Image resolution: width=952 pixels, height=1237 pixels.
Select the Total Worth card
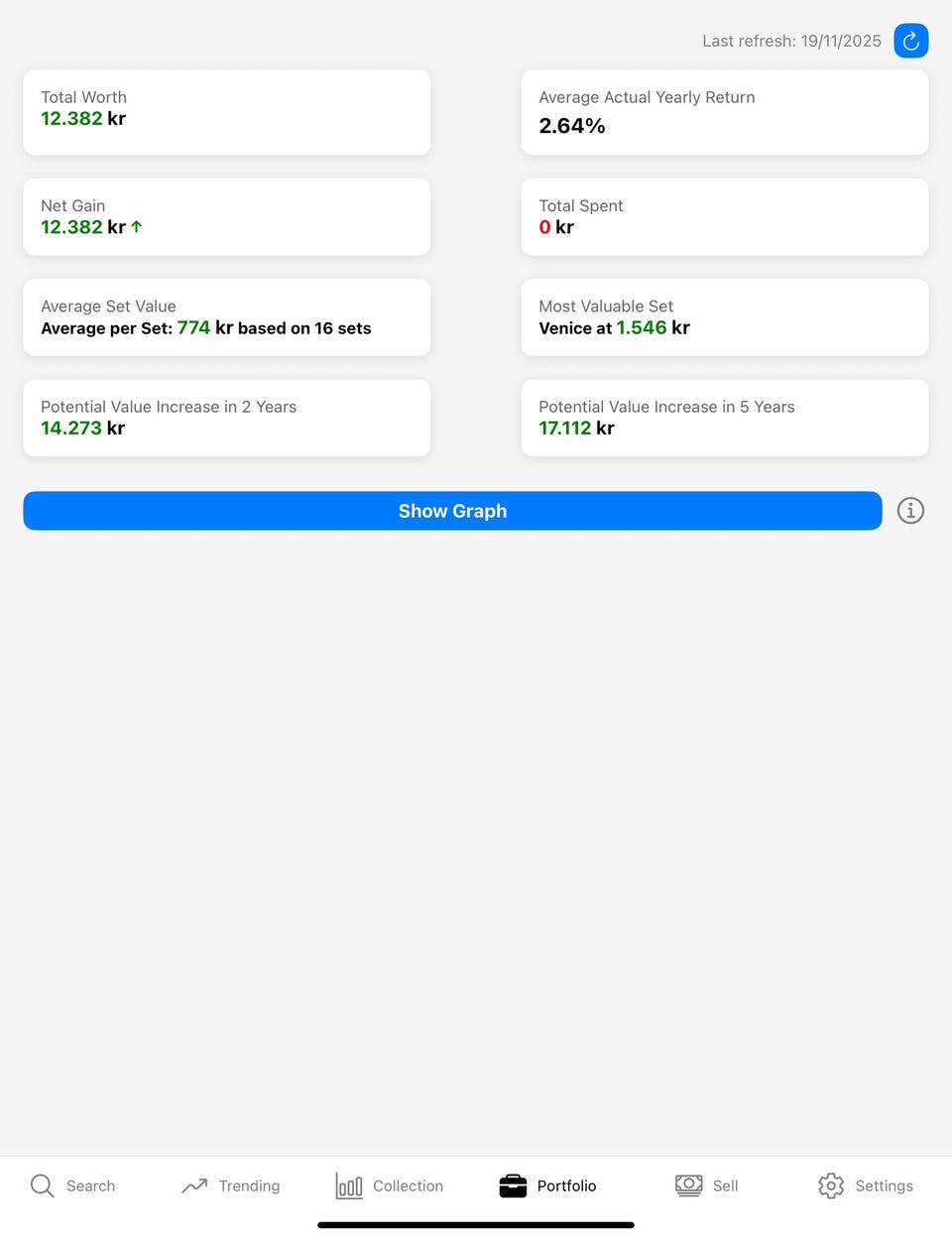(226, 112)
